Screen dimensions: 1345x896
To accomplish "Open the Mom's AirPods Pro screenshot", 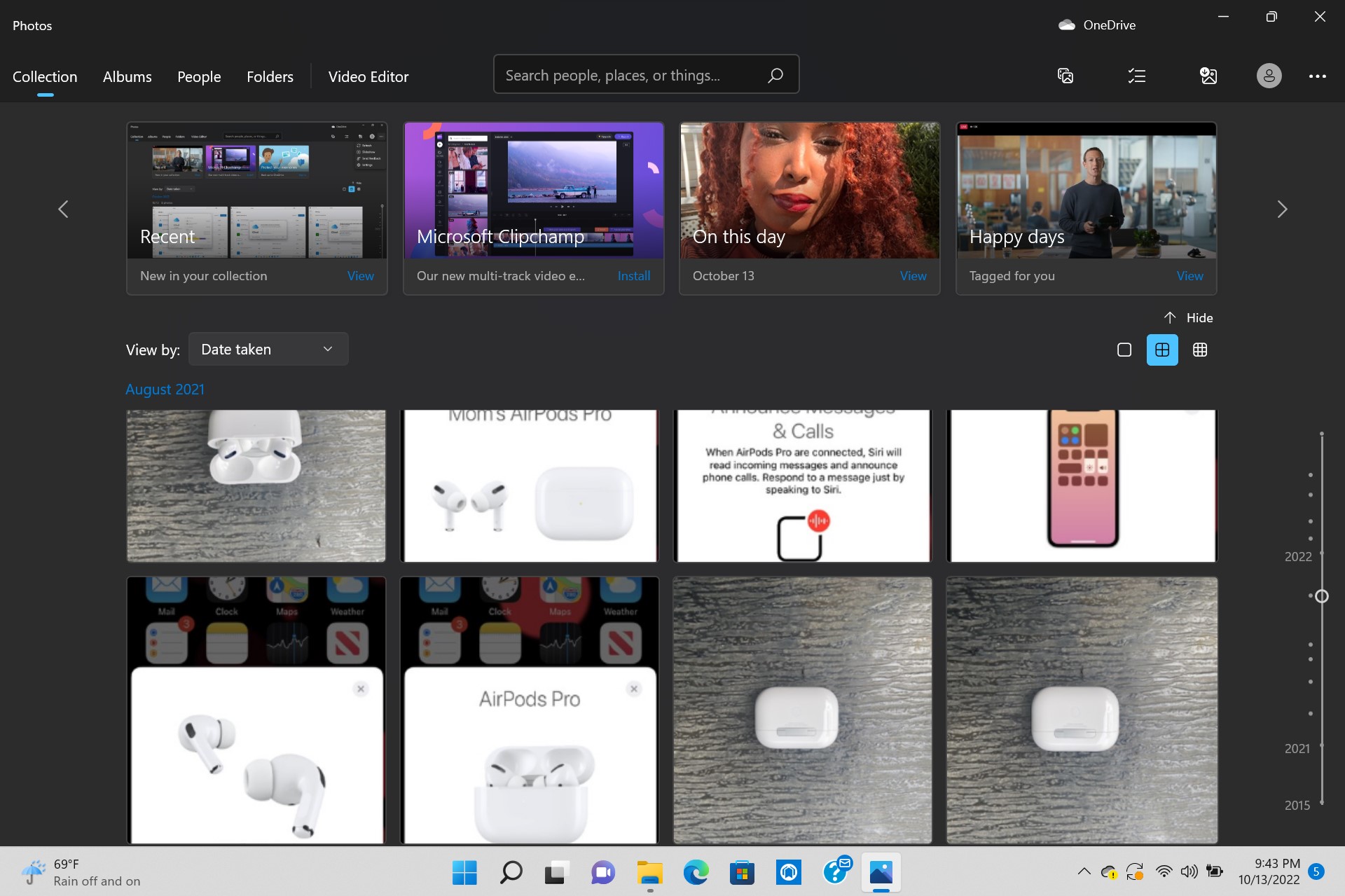I will tap(529, 485).
